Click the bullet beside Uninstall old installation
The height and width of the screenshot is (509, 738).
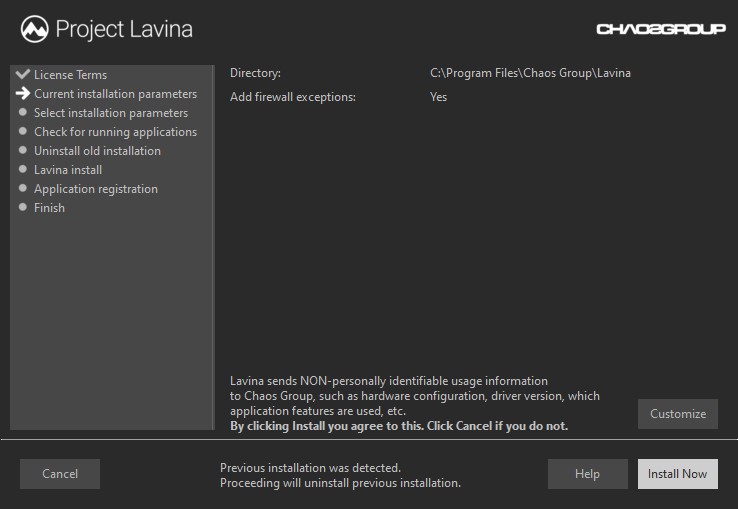point(23,150)
